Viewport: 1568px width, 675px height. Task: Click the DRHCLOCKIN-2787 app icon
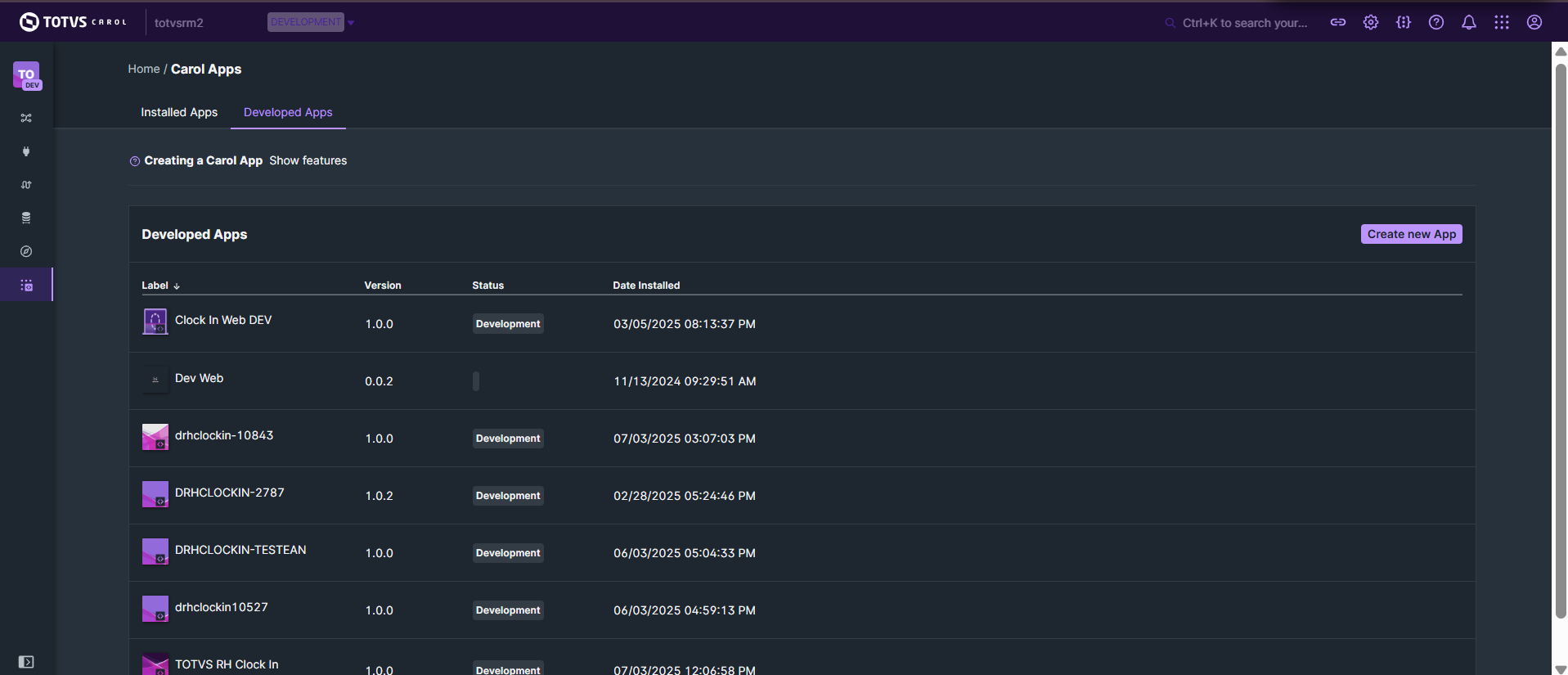coord(155,494)
